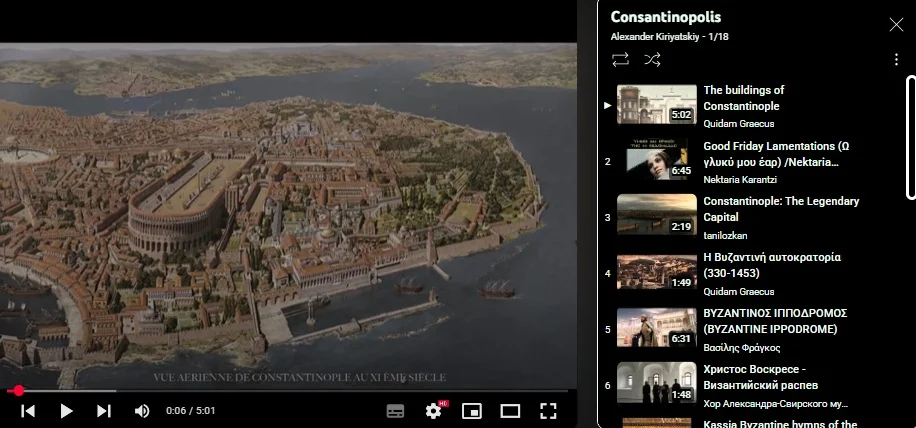Open Good Friday Lamentations video thumbnail
The width and height of the screenshot is (916, 428).
point(657,161)
